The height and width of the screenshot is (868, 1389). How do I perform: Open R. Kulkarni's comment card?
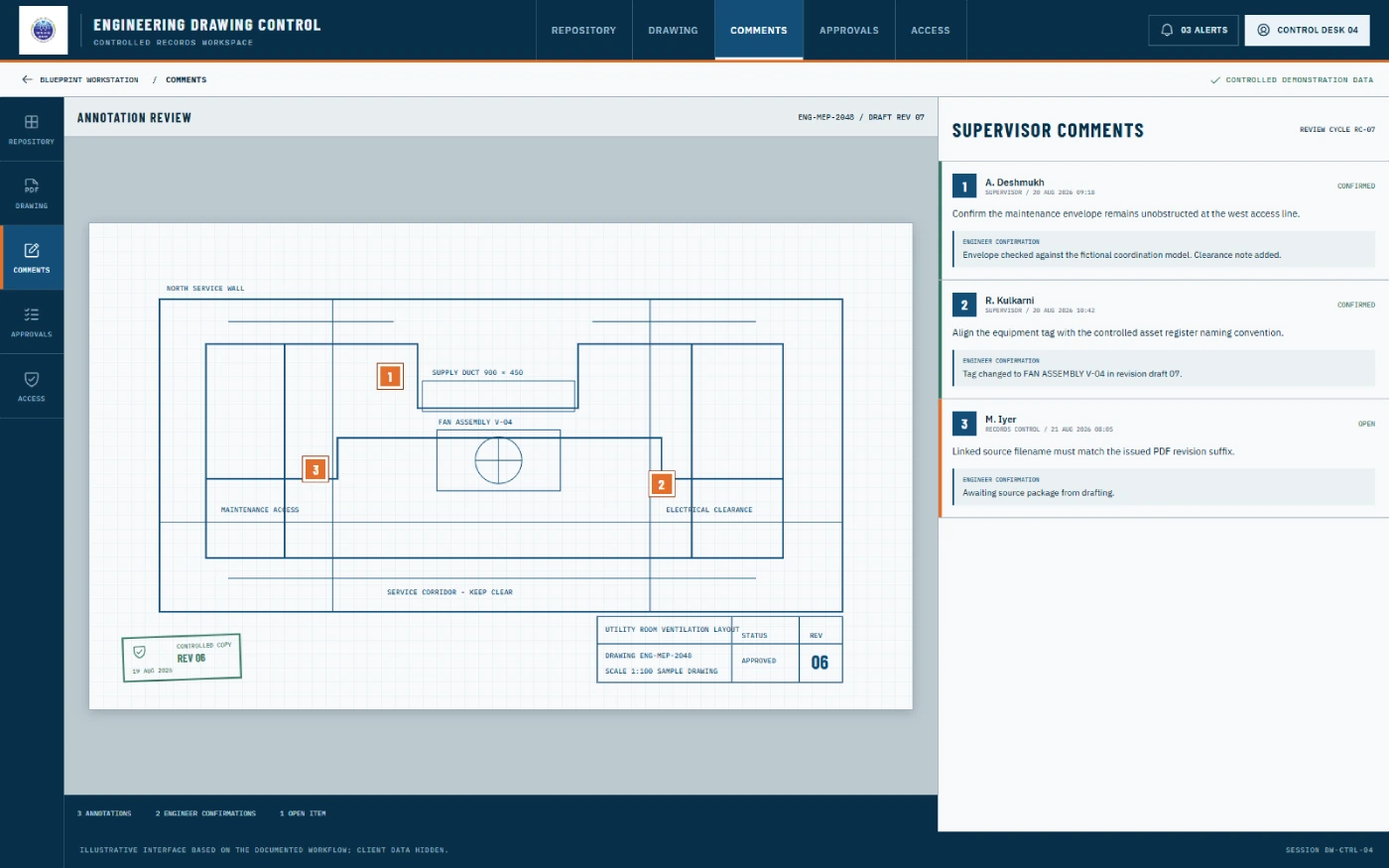[1164, 339]
